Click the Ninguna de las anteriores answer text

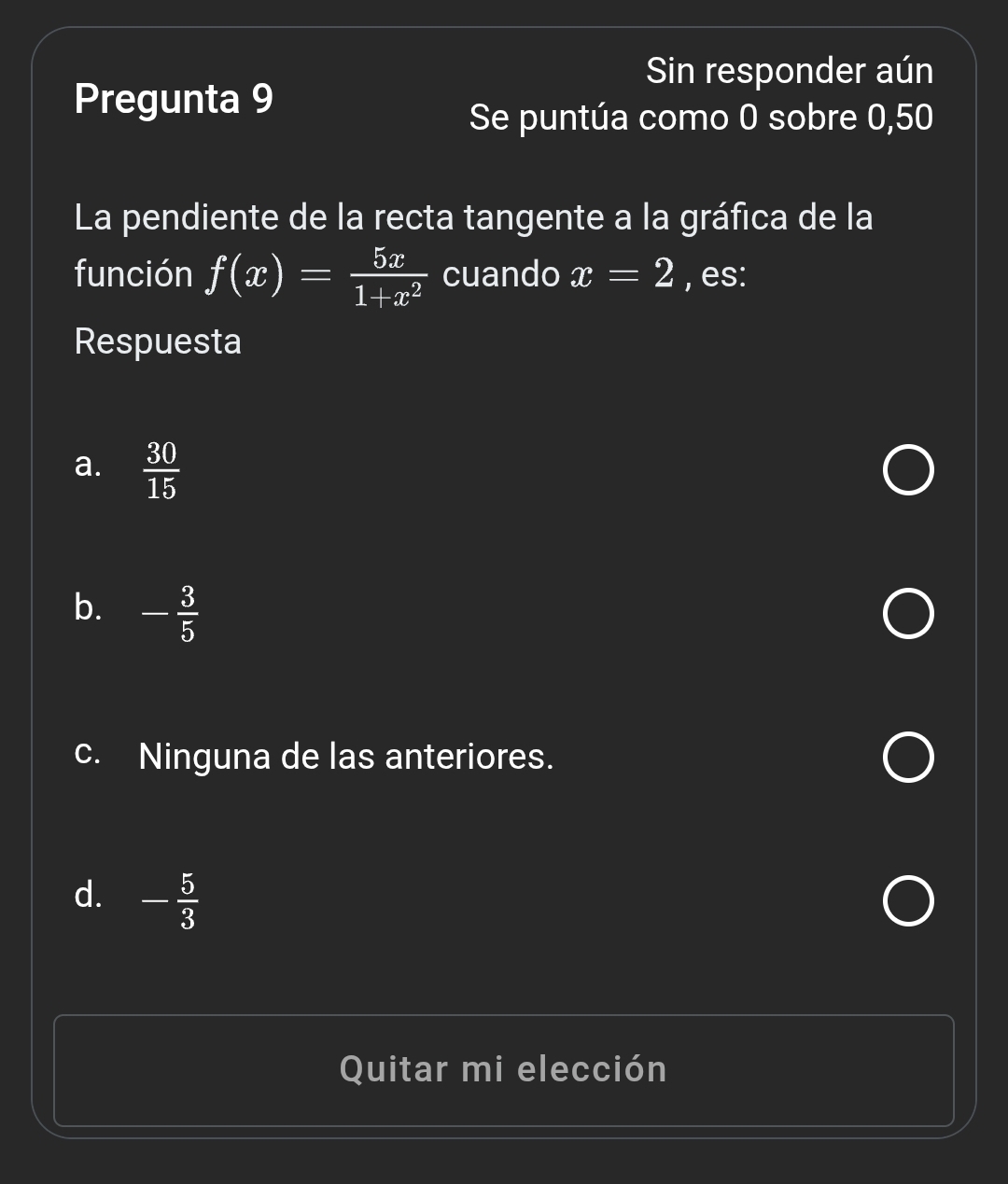(346, 757)
